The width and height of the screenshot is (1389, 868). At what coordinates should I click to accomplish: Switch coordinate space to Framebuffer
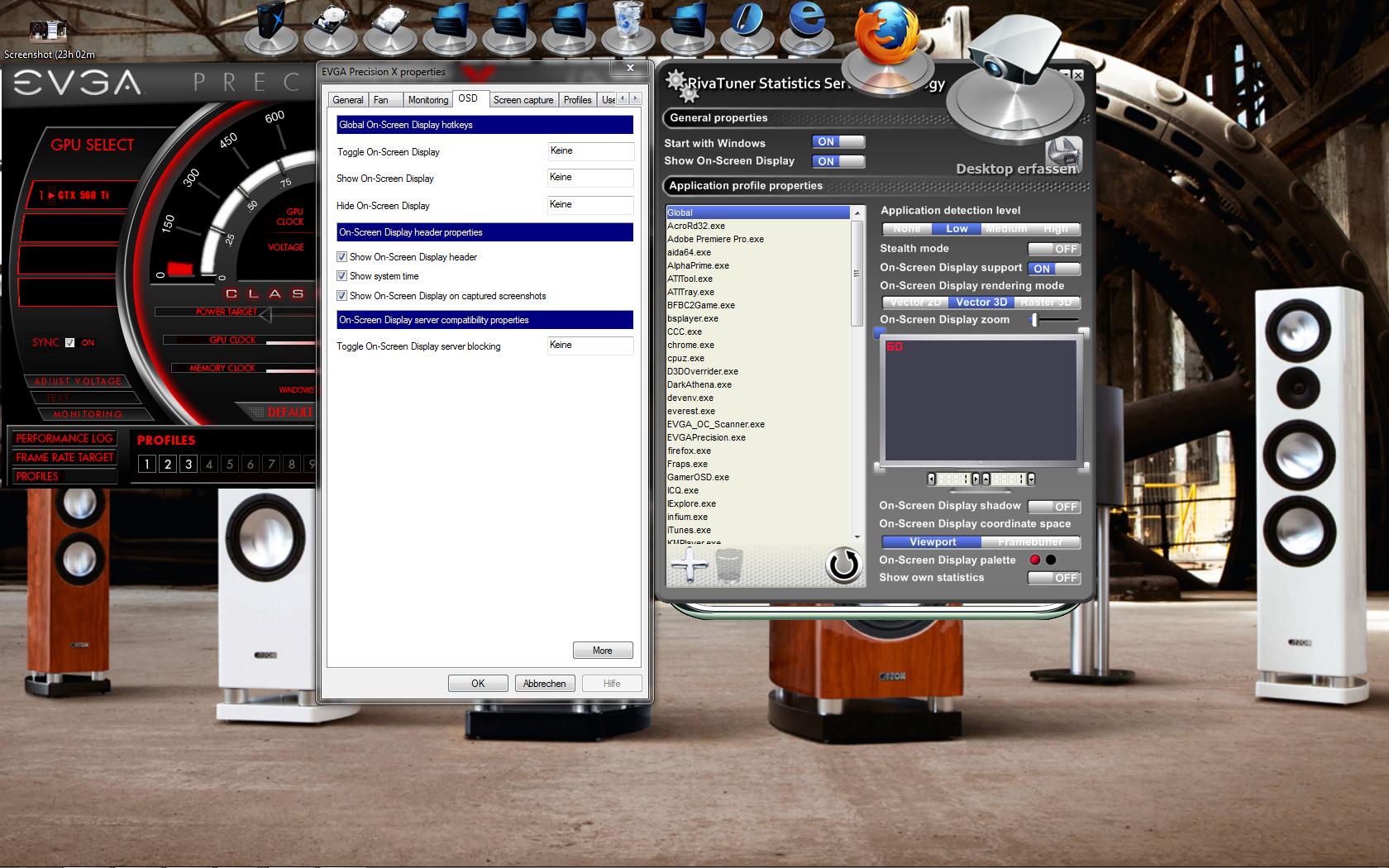pos(1030,542)
